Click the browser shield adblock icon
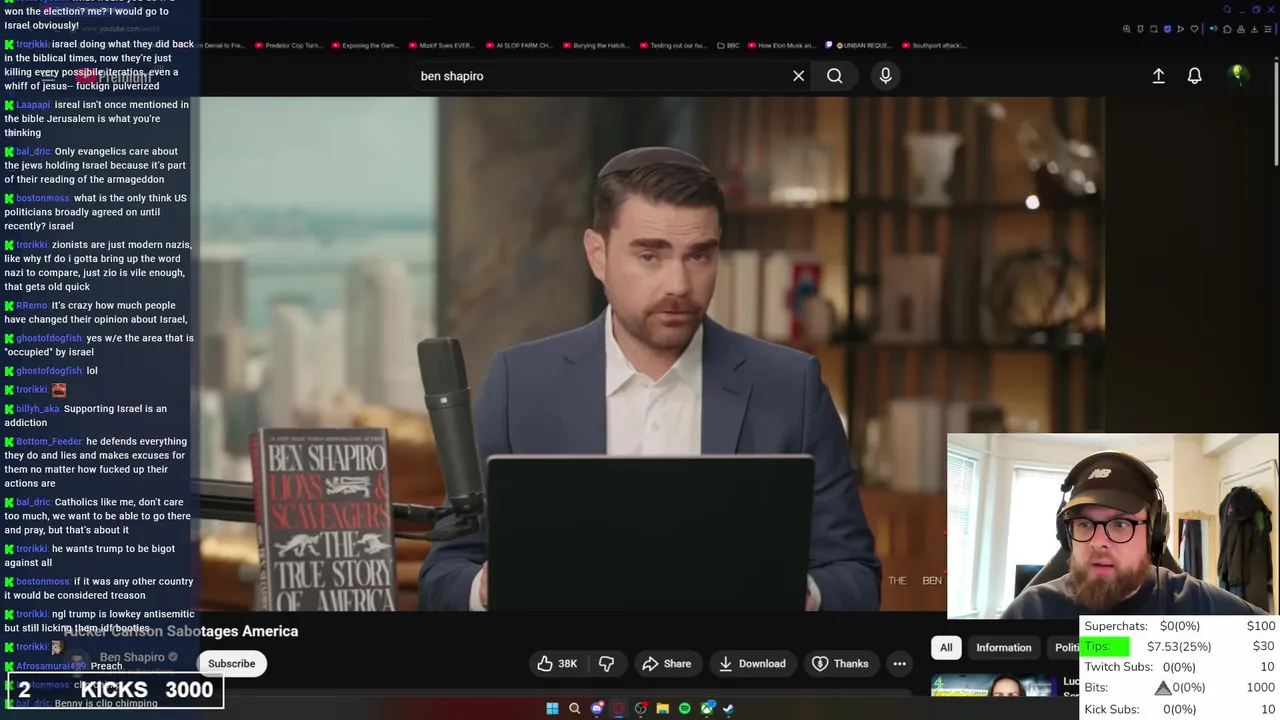 pyautogui.click(x=1167, y=29)
